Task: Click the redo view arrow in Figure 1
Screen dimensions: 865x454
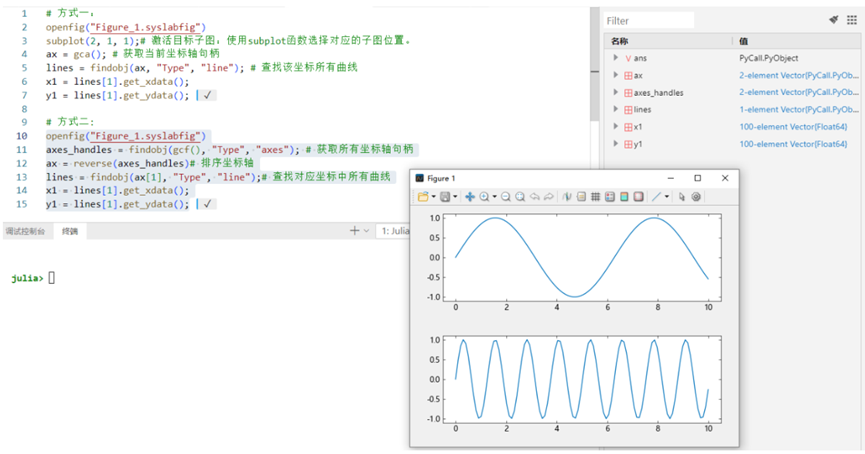Action: pos(548,197)
